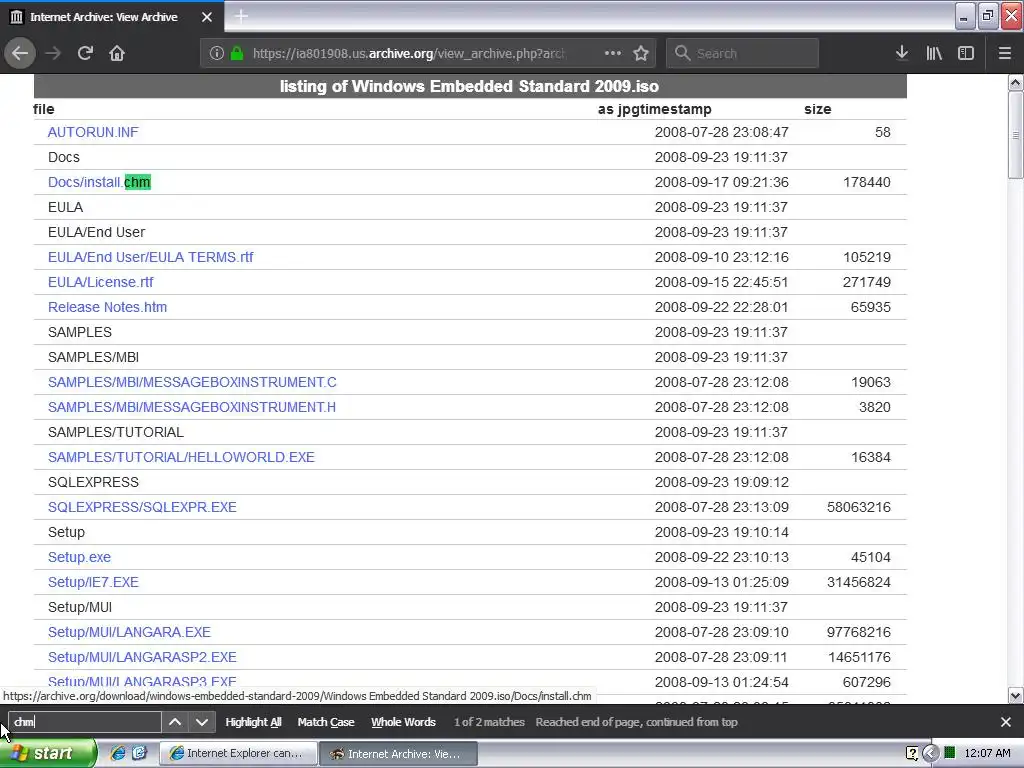Viewport: 1024px width, 768px height.
Task: Click the Internet Explorer quick launch icon
Action: tap(118, 753)
